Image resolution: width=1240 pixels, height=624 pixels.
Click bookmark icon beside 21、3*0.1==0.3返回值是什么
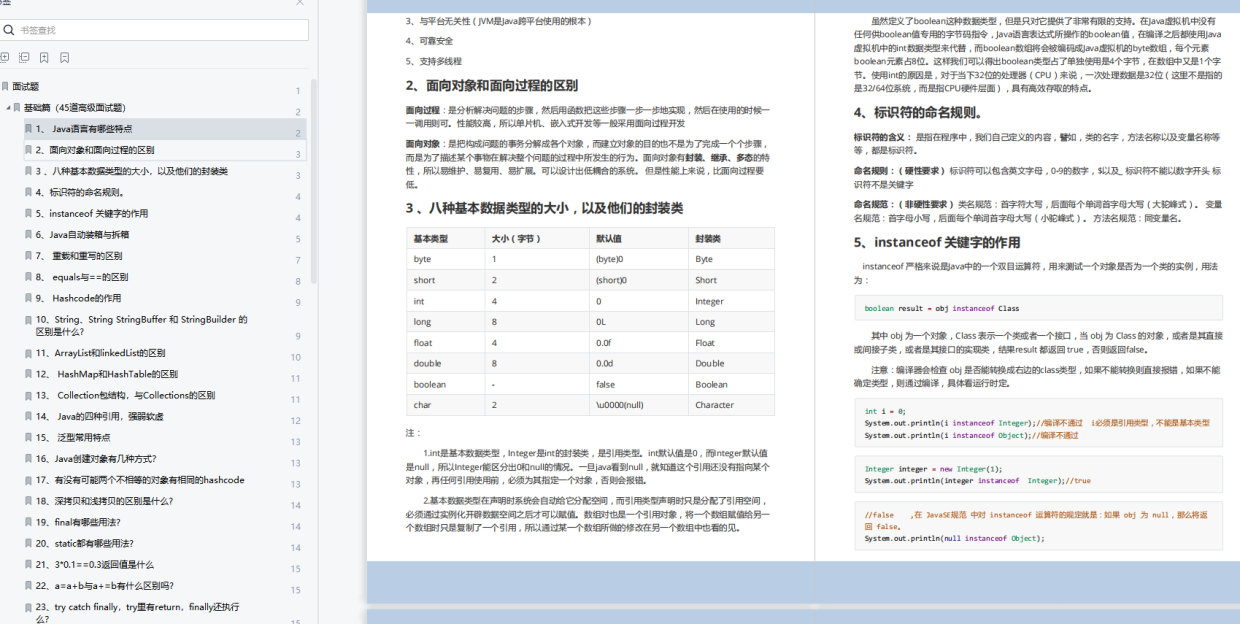pyautogui.click(x=29, y=564)
